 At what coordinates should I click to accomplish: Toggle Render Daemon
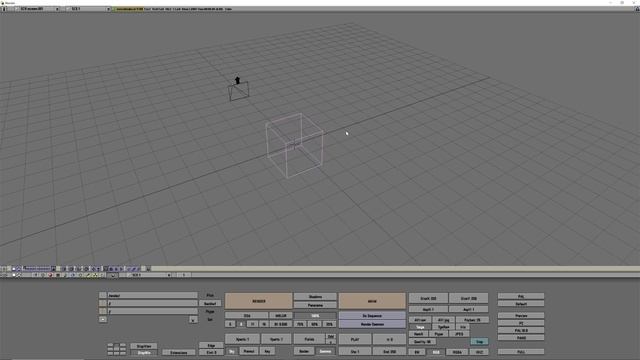(x=372, y=324)
